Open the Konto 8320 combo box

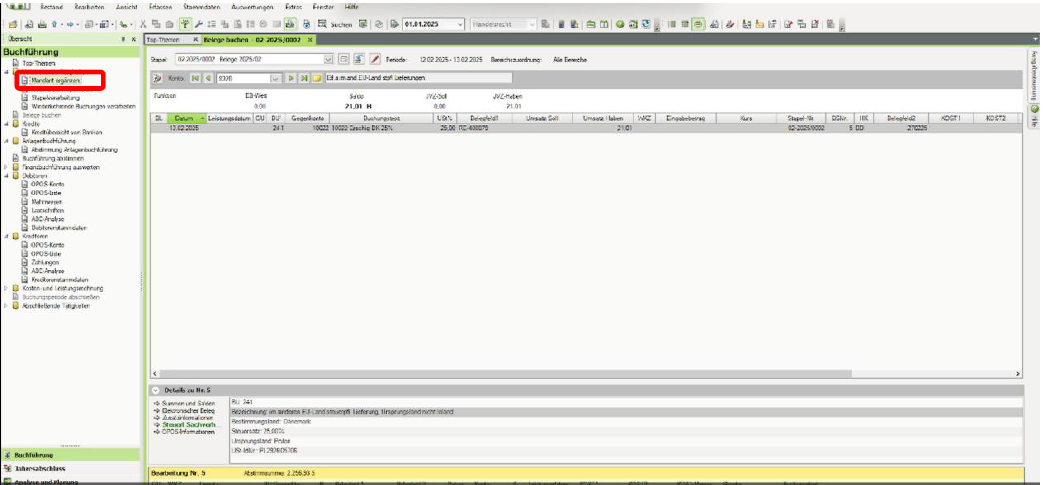(274, 78)
